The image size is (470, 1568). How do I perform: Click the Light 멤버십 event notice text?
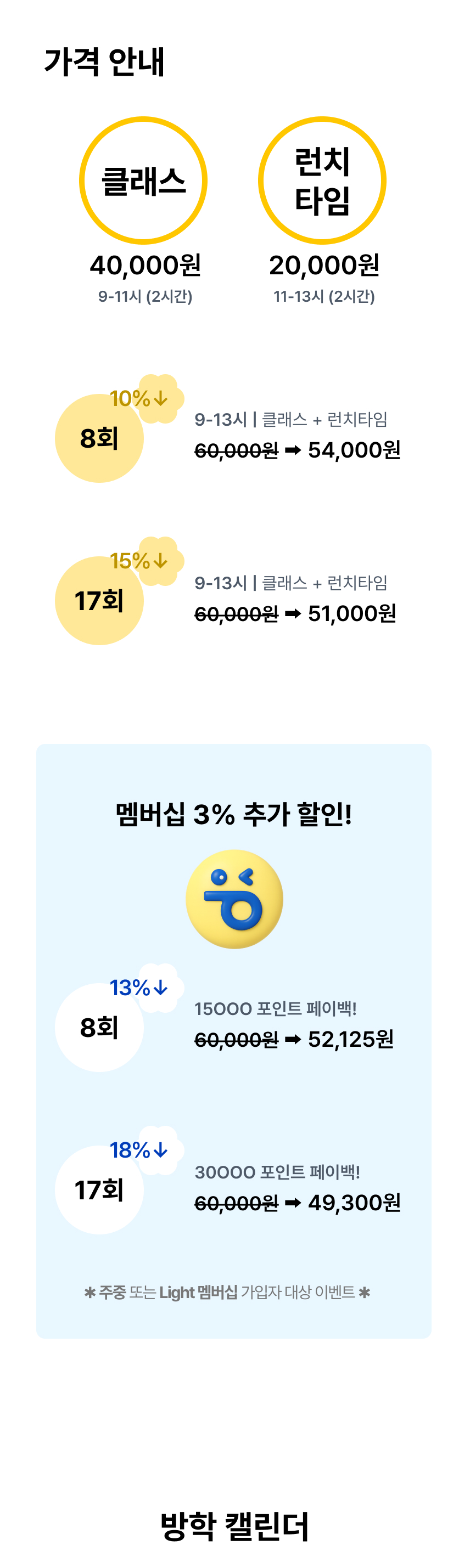[x=227, y=1292]
